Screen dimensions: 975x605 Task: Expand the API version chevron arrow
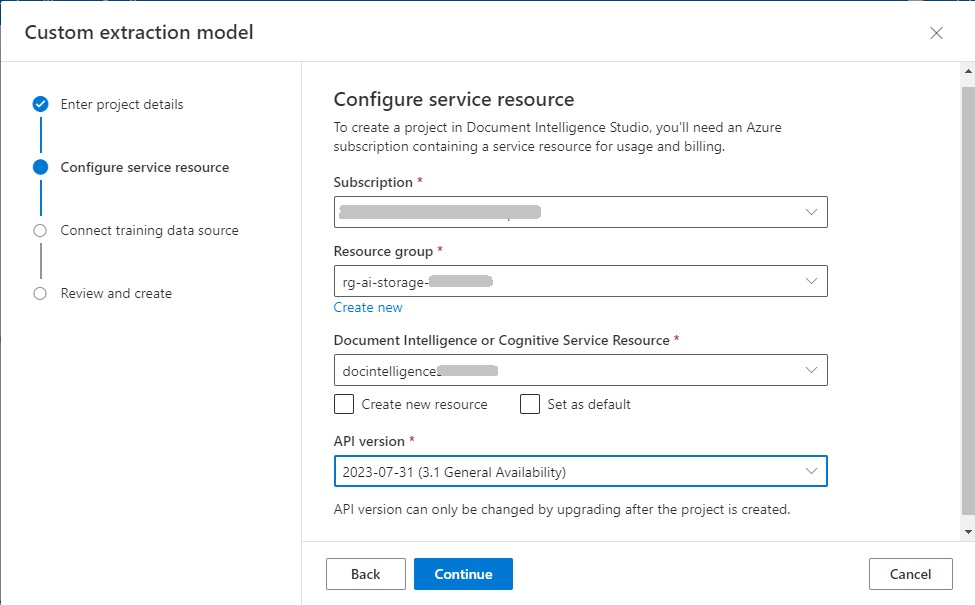click(811, 471)
